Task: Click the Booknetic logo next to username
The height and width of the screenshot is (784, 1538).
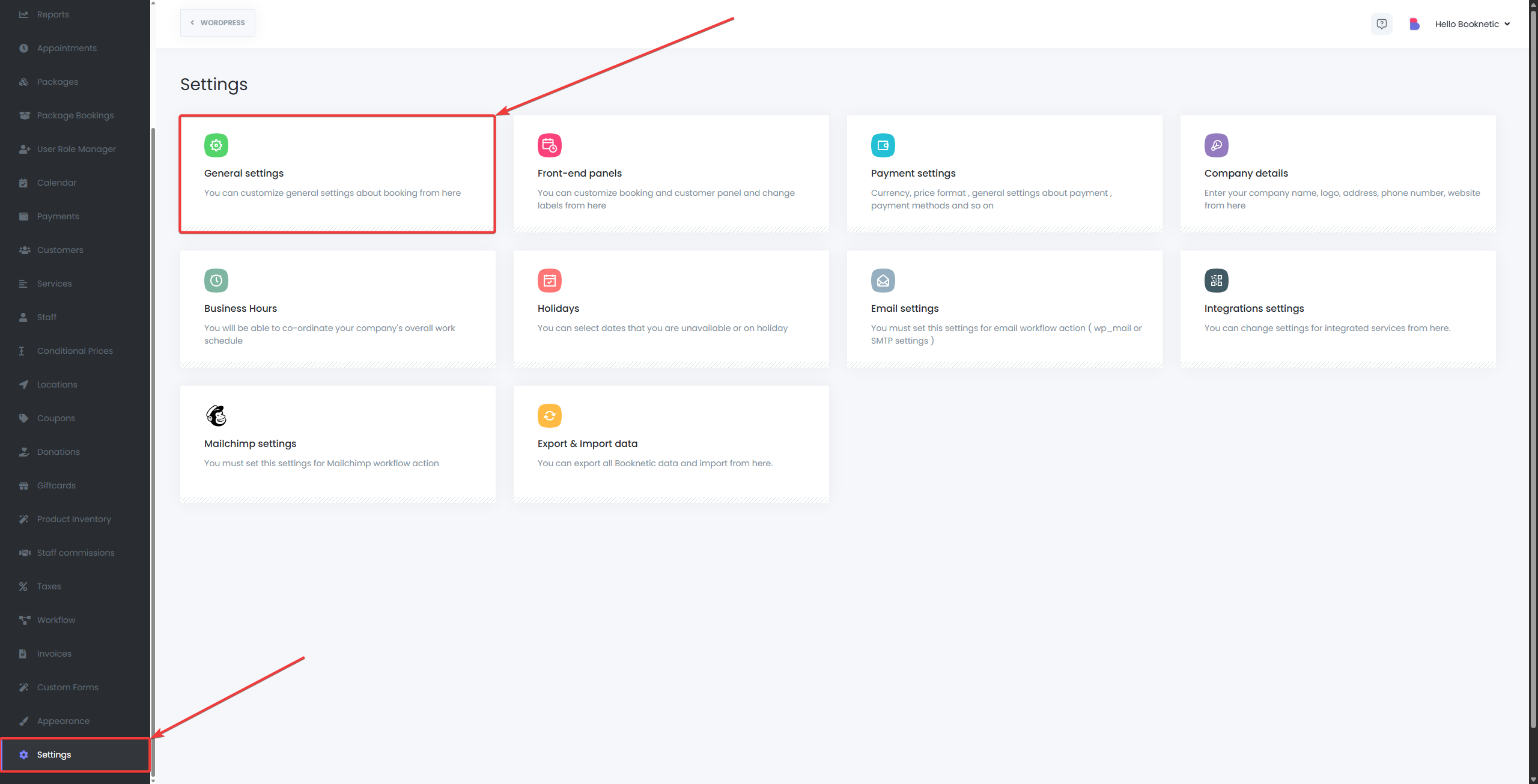Action: (x=1414, y=24)
